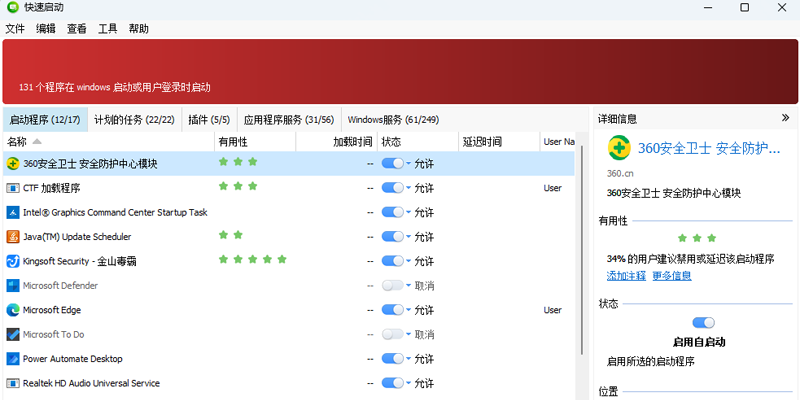The image size is (800, 400).
Task: Select the 启动程序 (12/17) tab
Action: coord(45,120)
